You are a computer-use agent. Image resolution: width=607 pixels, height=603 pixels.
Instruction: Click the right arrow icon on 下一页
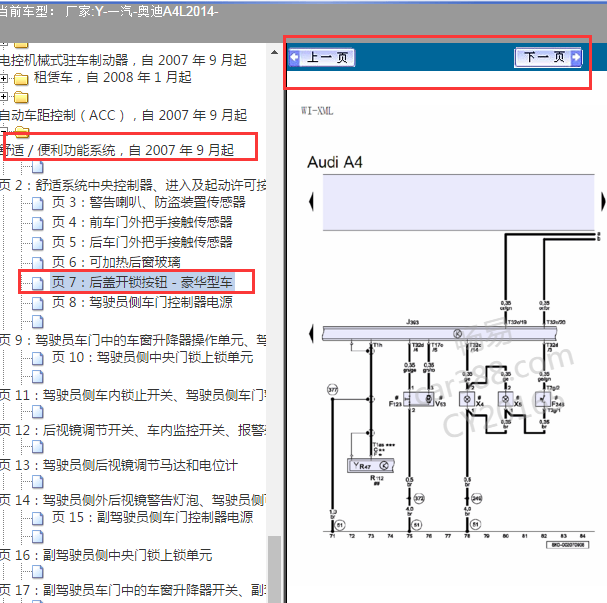[576, 57]
